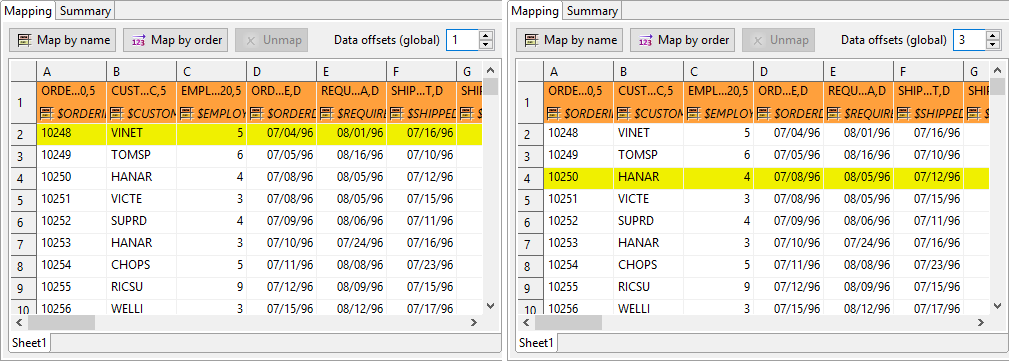The width and height of the screenshot is (1009, 361).
Task: Decrease data offset in right panel
Action: click(x=994, y=45)
